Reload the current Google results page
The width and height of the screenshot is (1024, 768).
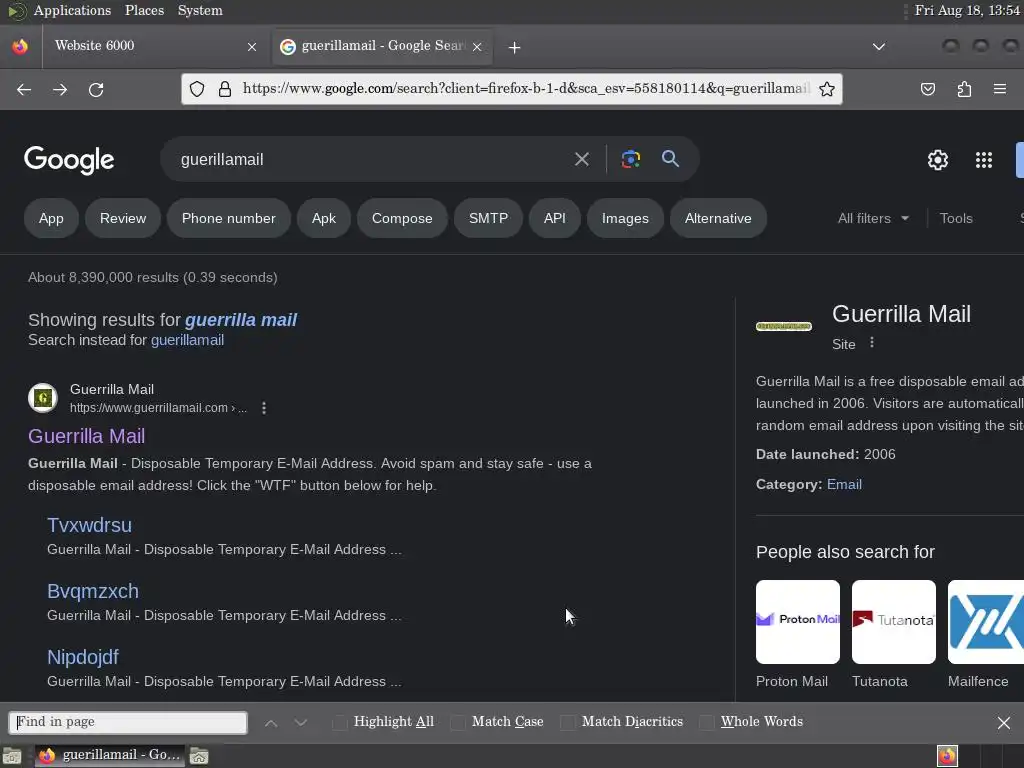[96, 89]
